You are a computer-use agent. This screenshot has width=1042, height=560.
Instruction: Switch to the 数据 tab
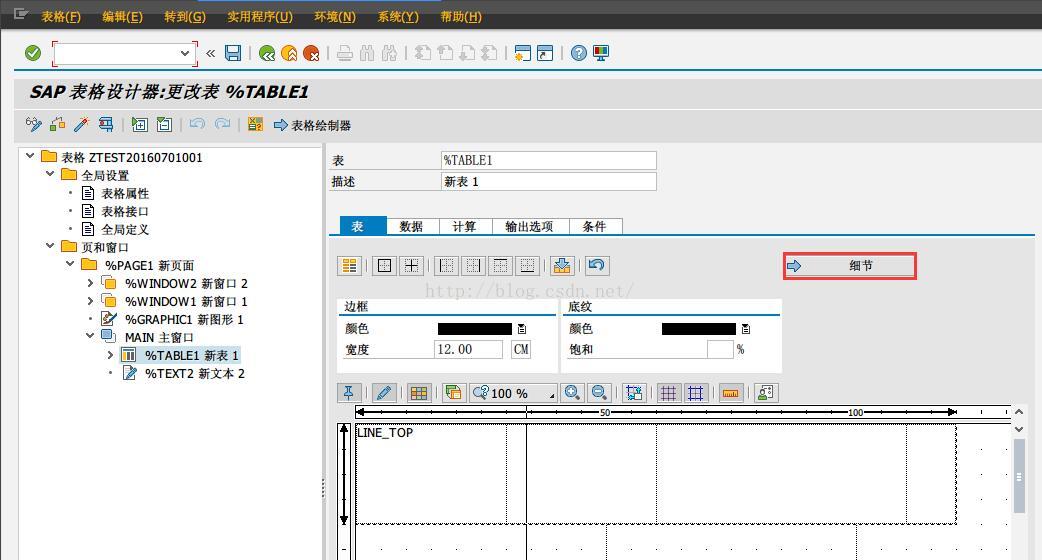[x=411, y=227]
